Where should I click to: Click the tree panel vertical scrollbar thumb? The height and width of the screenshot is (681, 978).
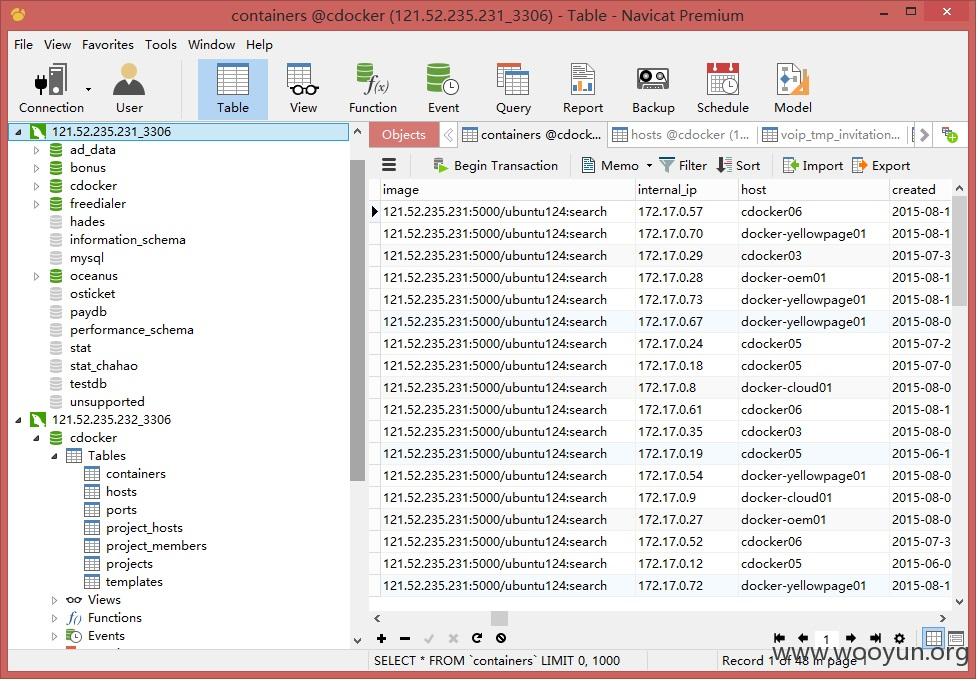click(x=357, y=321)
